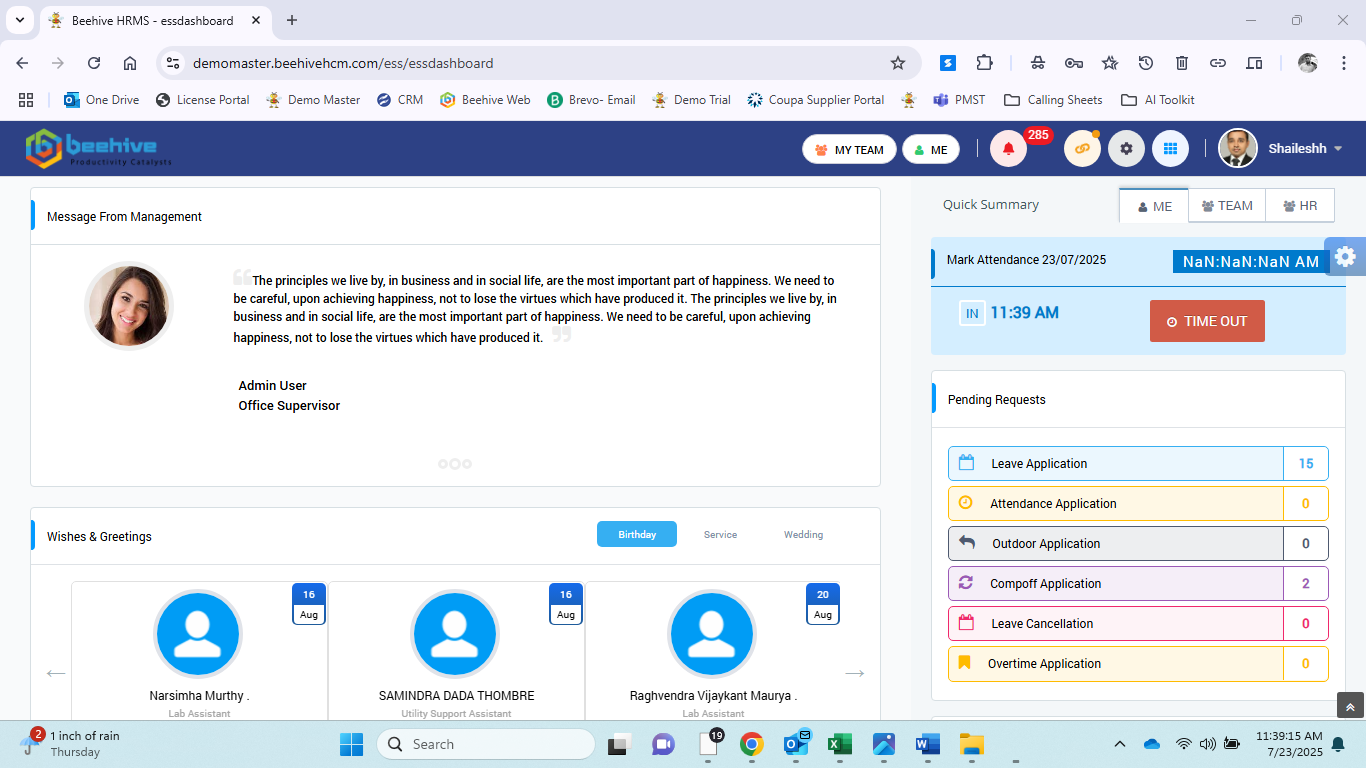Advance the birthday carousel with the right arrow
This screenshot has width=1366, height=768.
click(855, 673)
